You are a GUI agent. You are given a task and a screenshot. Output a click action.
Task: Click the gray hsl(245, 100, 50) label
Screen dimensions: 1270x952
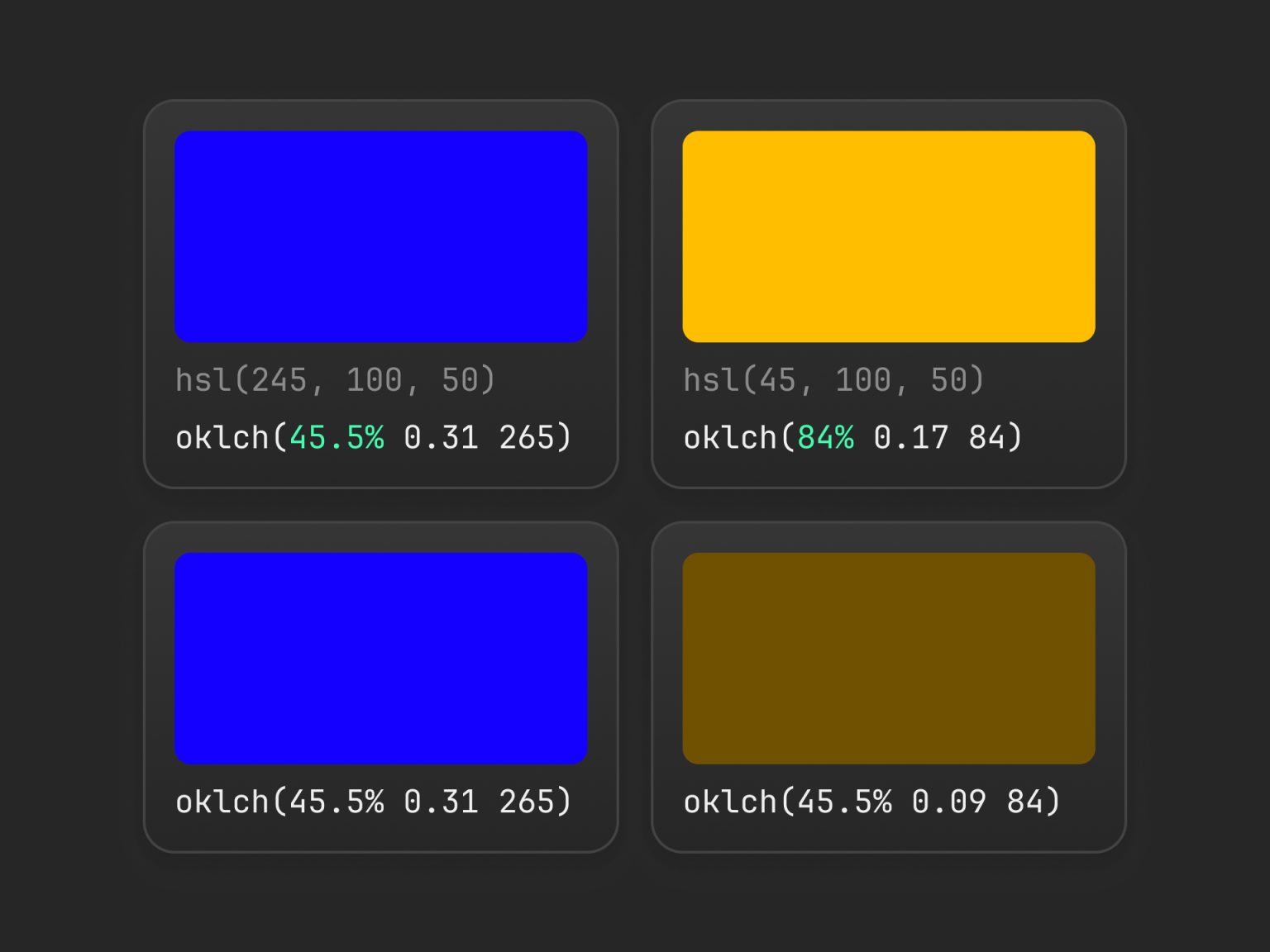point(335,380)
